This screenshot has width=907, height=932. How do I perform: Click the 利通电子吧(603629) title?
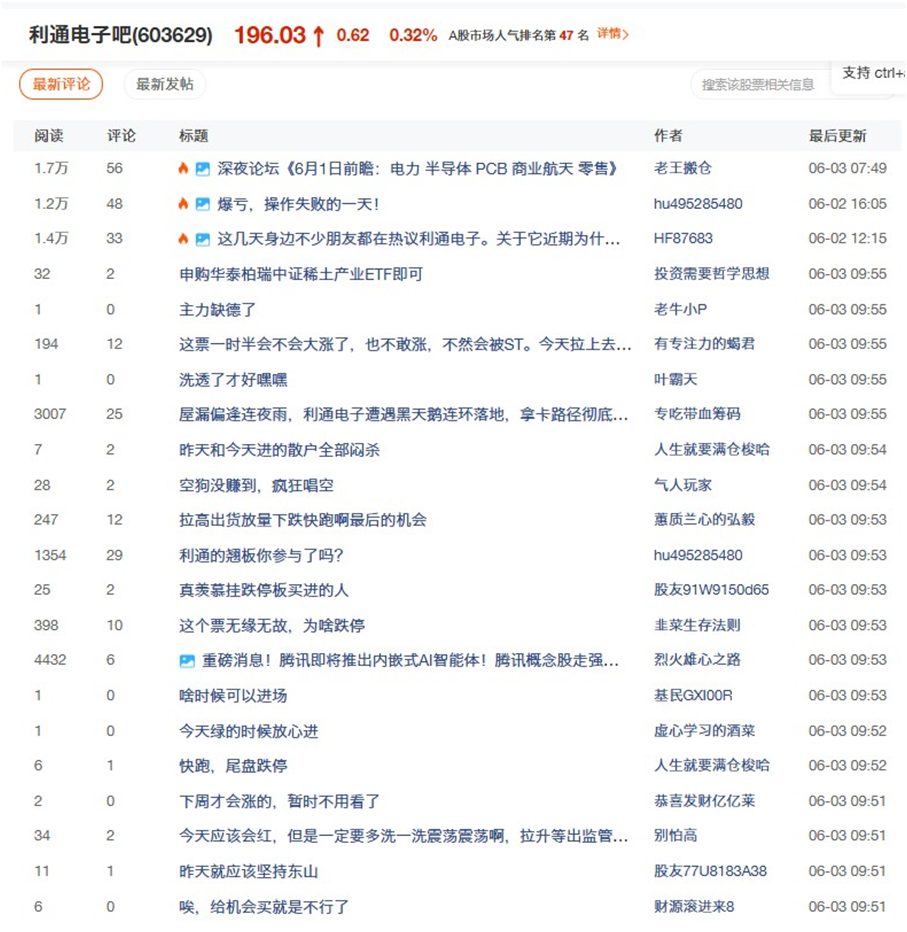121,35
